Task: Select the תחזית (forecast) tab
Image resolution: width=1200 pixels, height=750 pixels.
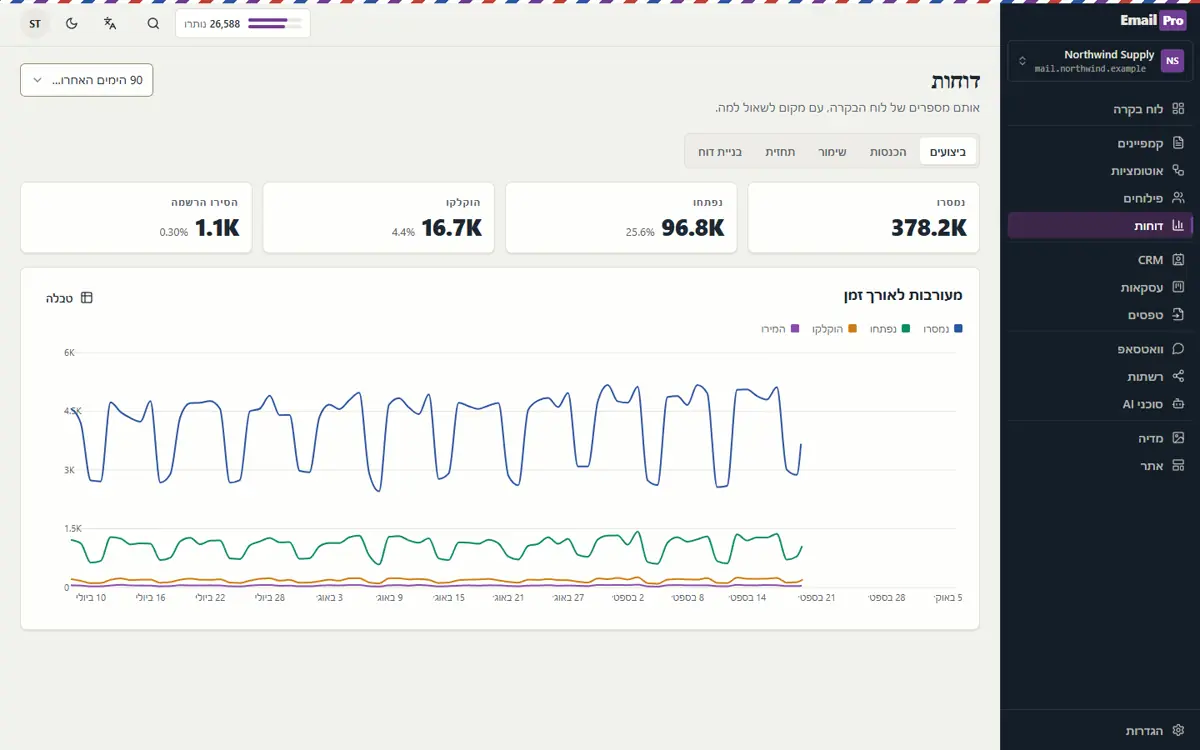Action: 780,152
